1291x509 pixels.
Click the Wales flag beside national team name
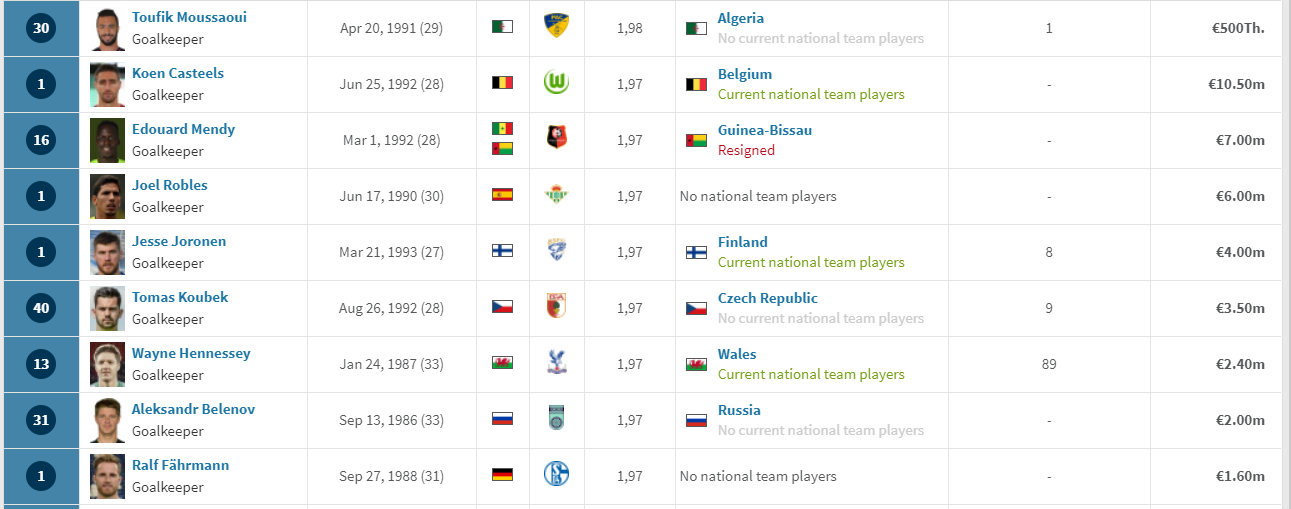pyautogui.click(x=695, y=364)
